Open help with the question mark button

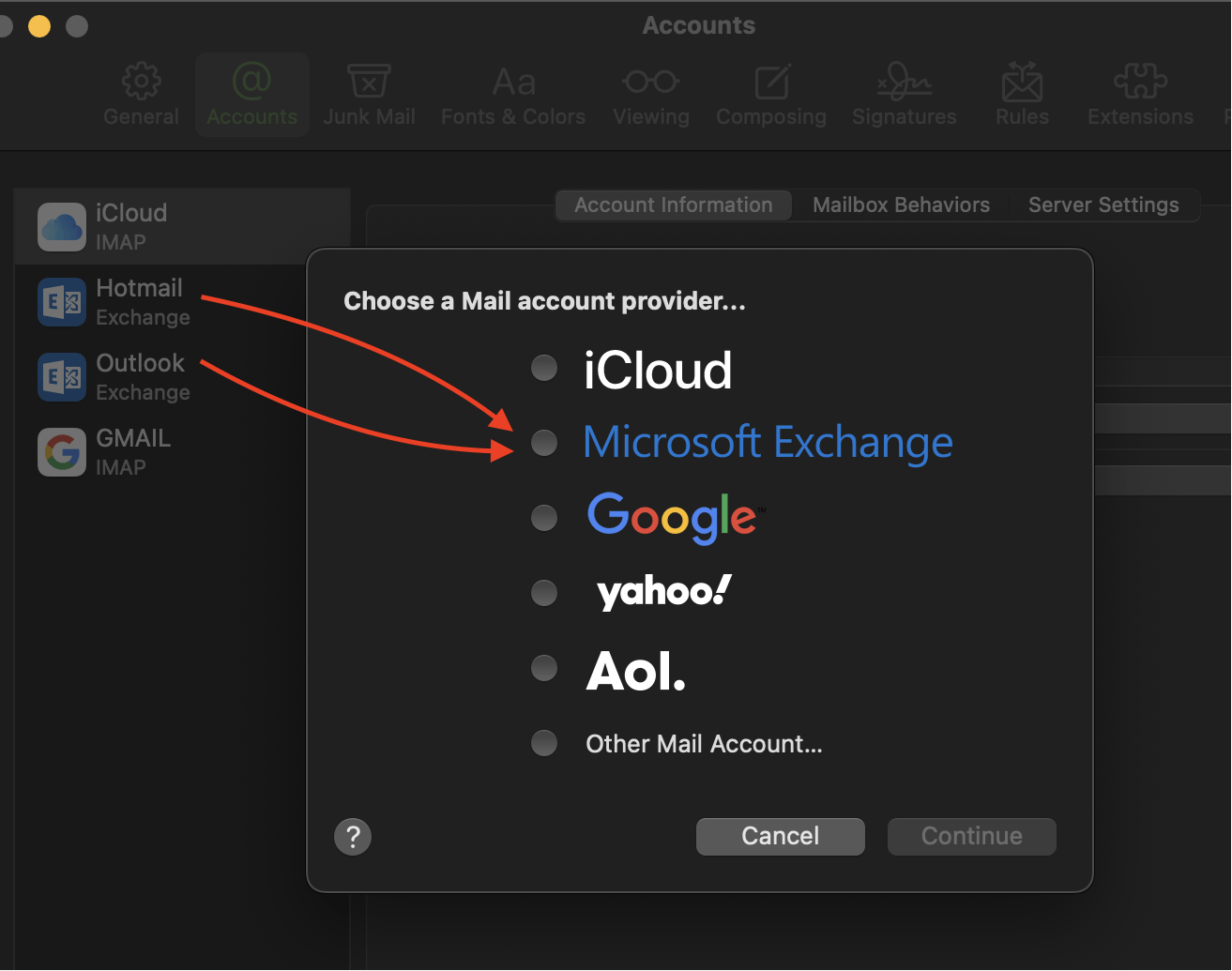353,837
